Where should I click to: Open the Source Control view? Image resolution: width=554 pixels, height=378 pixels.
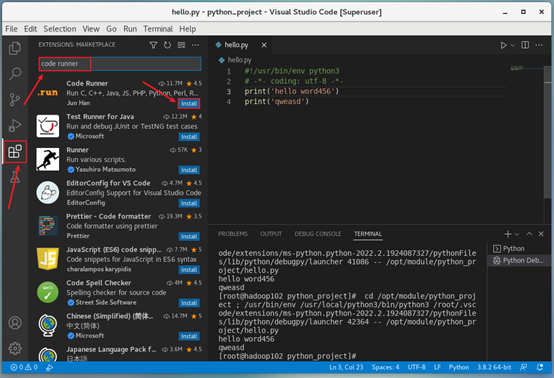pos(15,100)
